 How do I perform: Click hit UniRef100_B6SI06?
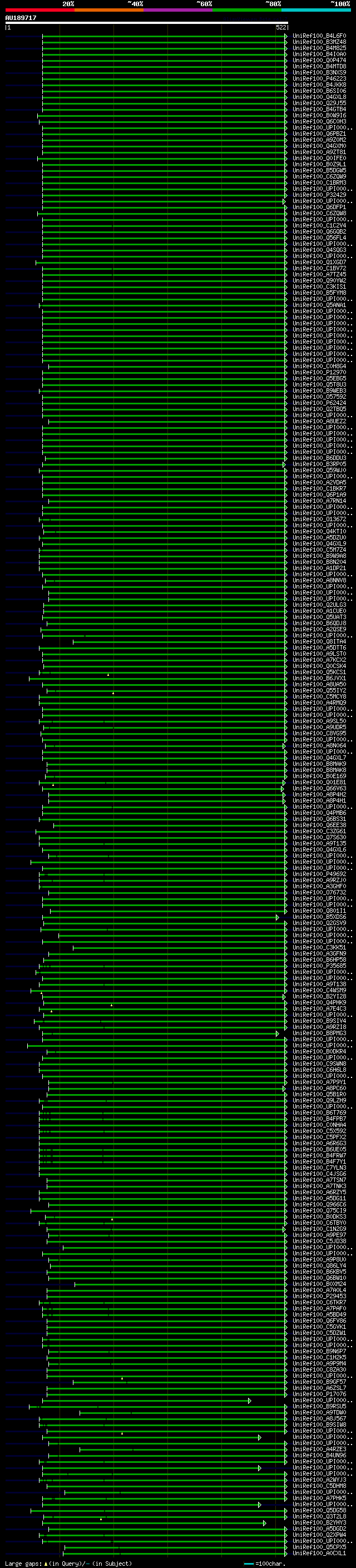click(319, 91)
